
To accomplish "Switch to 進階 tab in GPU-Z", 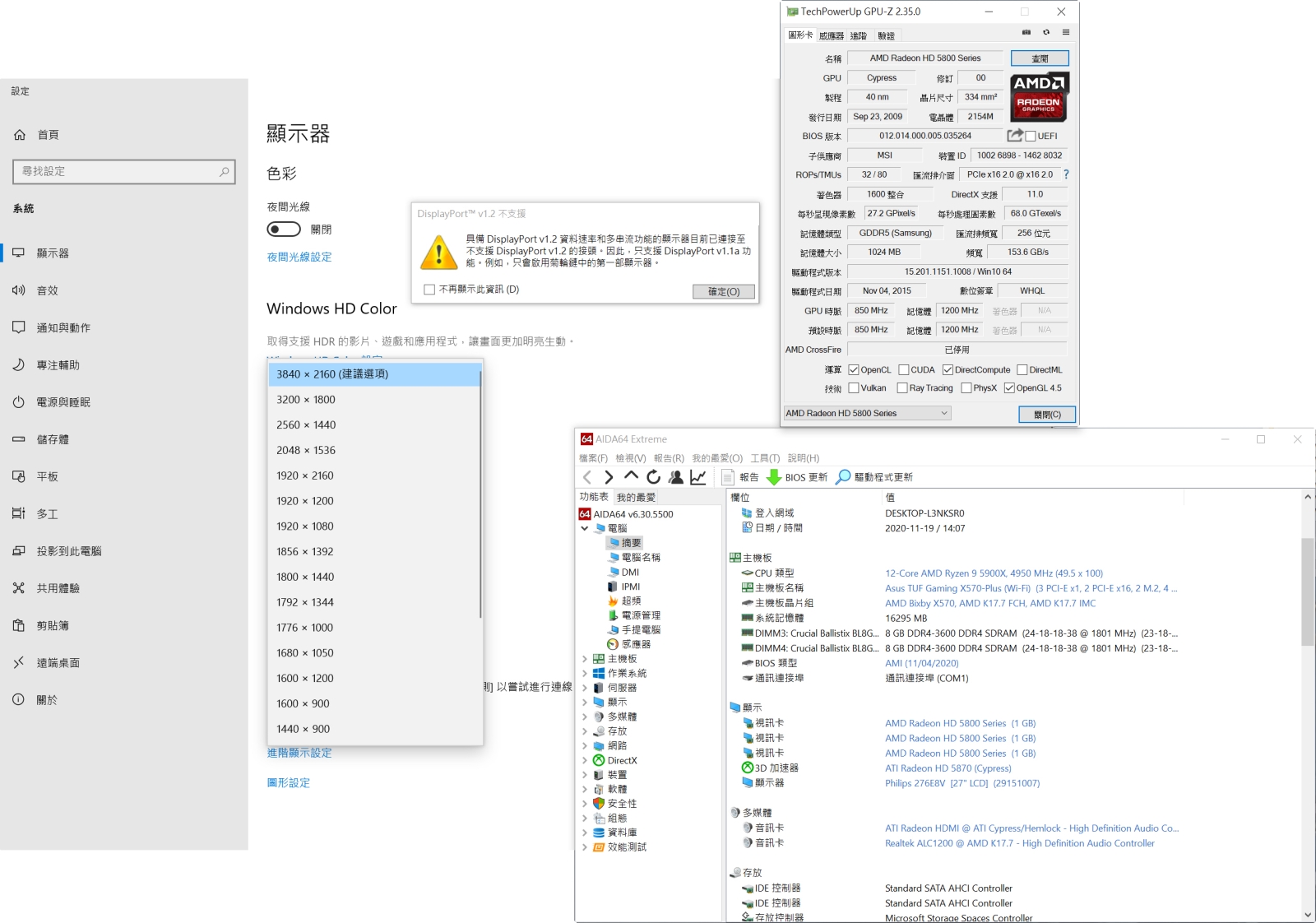I will (858, 36).
